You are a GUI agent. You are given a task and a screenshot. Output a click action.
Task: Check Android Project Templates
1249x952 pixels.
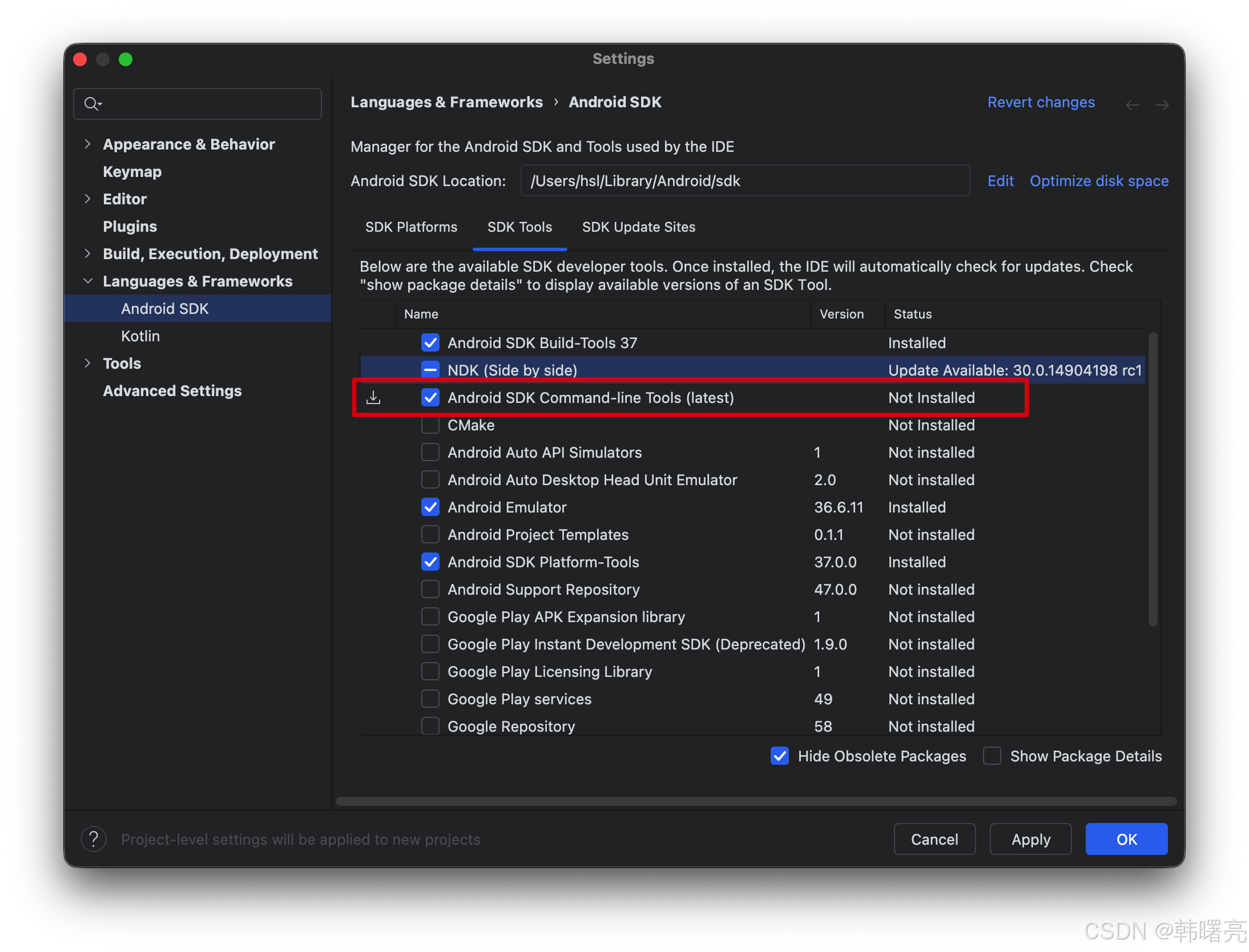430,534
